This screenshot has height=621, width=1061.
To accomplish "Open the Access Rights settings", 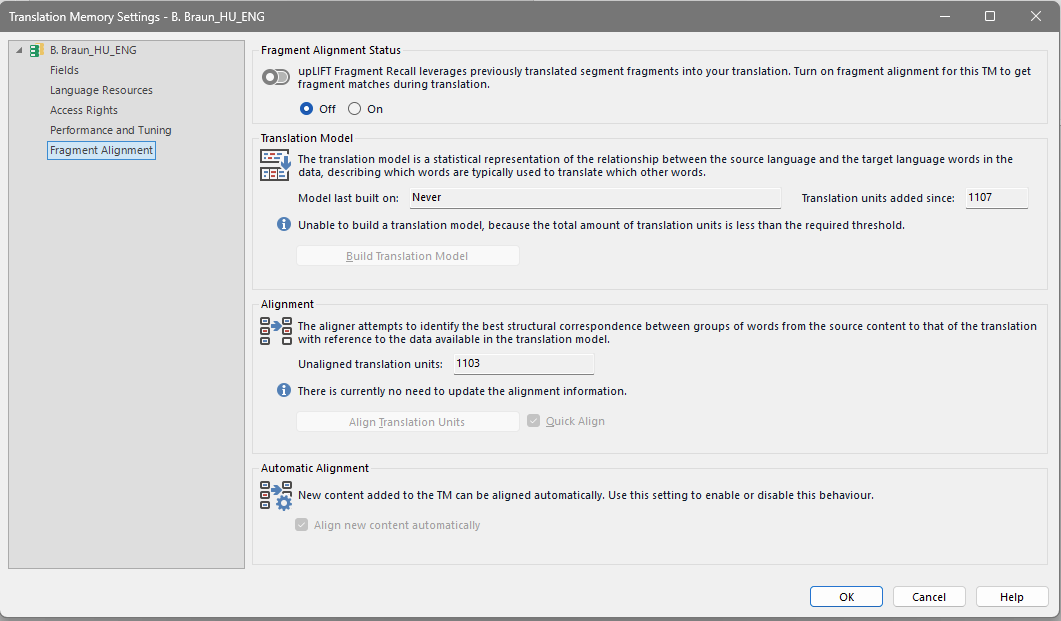I will point(81,109).
